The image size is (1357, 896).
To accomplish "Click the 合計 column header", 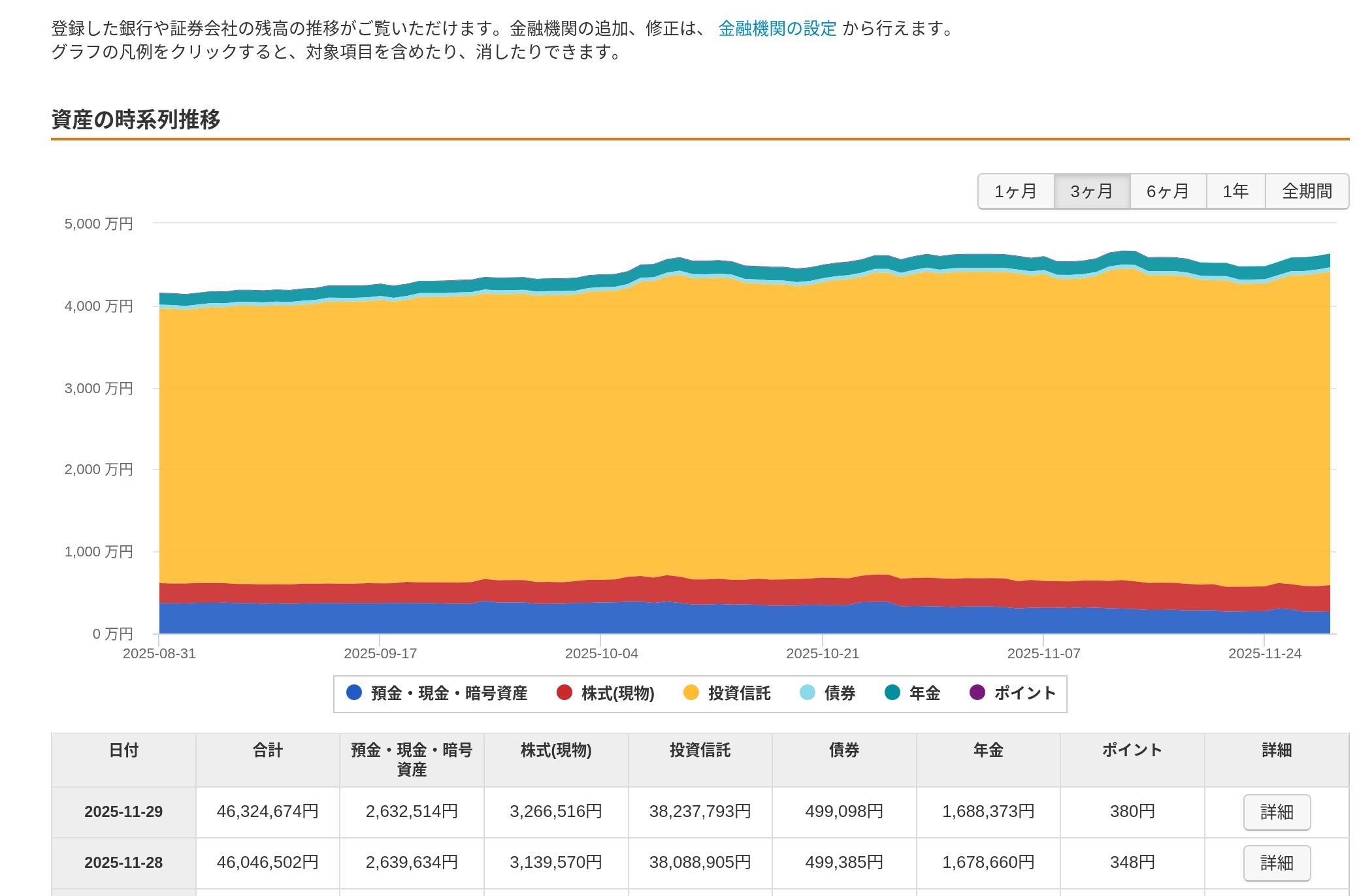I will pyautogui.click(x=268, y=750).
